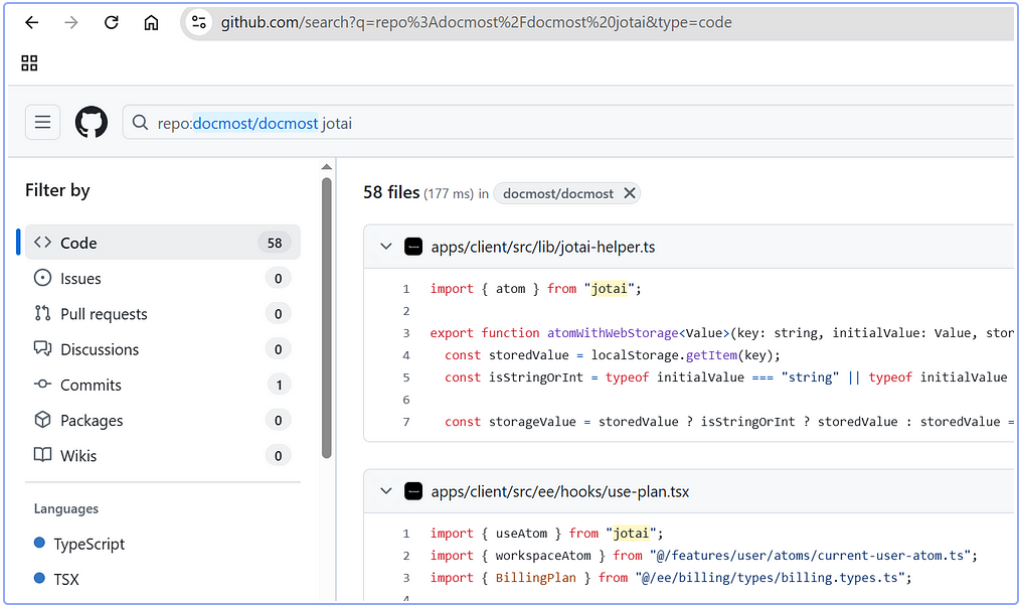Click line 4 const storedValue code
The height and width of the screenshot is (605, 1020).
(612, 355)
